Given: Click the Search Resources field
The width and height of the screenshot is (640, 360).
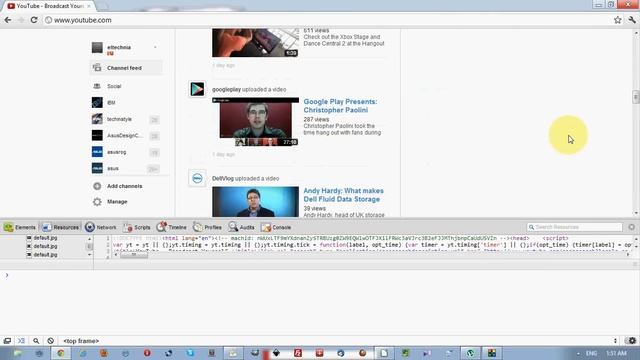Looking at the screenshot, I should [x=574, y=227].
